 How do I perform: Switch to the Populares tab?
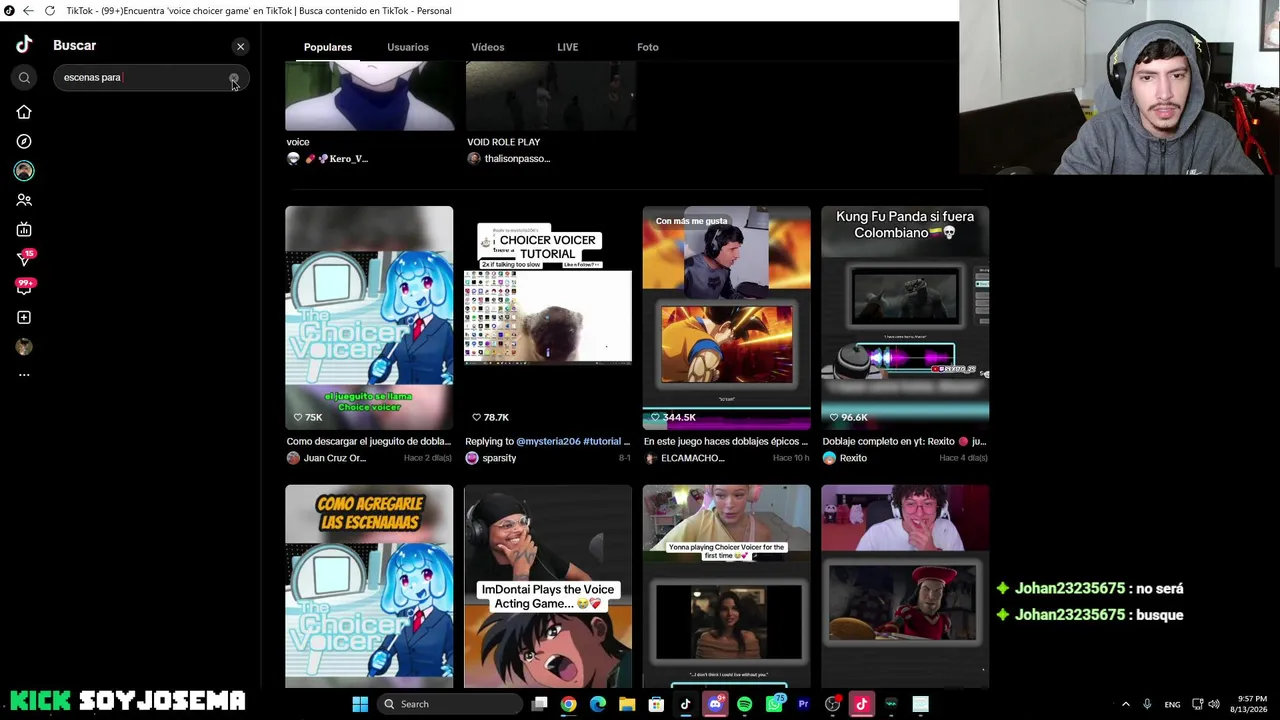point(328,47)
